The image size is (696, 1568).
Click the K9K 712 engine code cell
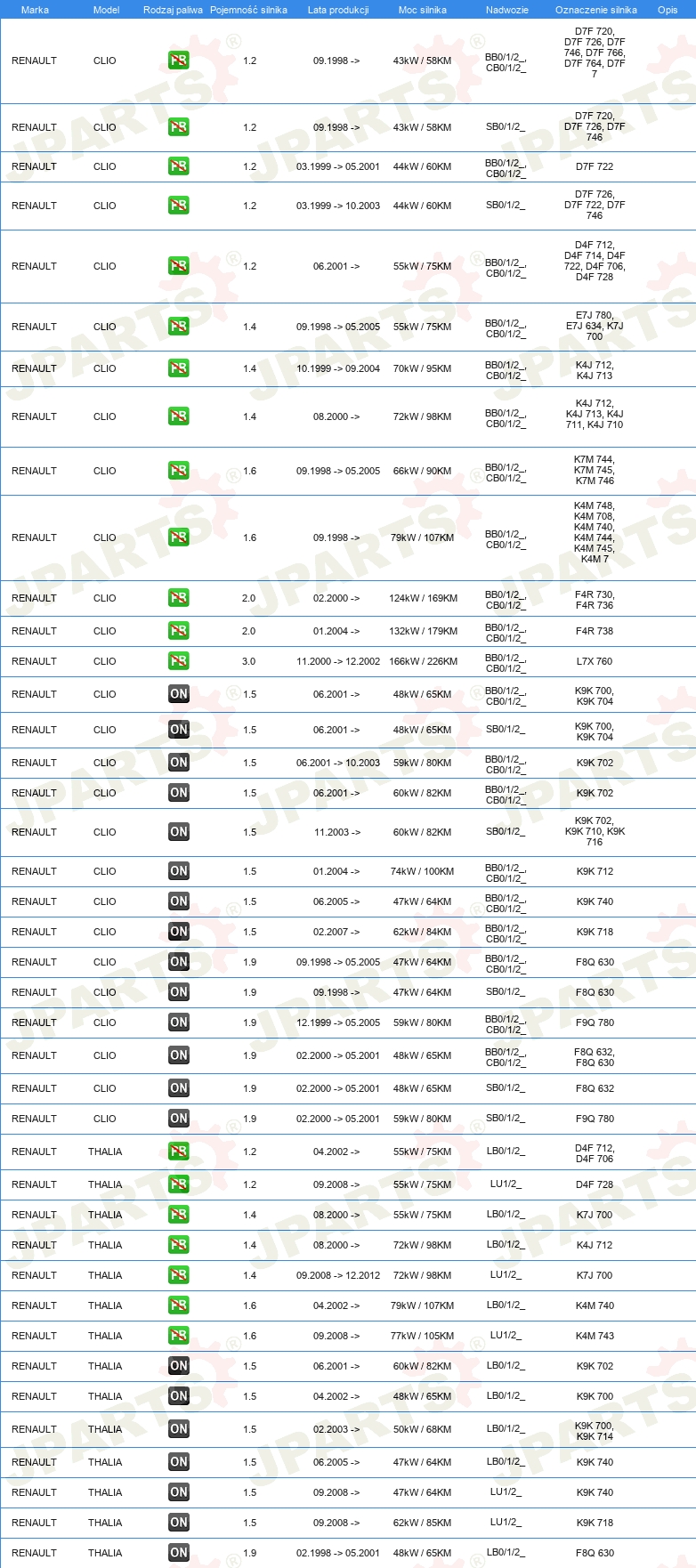click(595, 871)
